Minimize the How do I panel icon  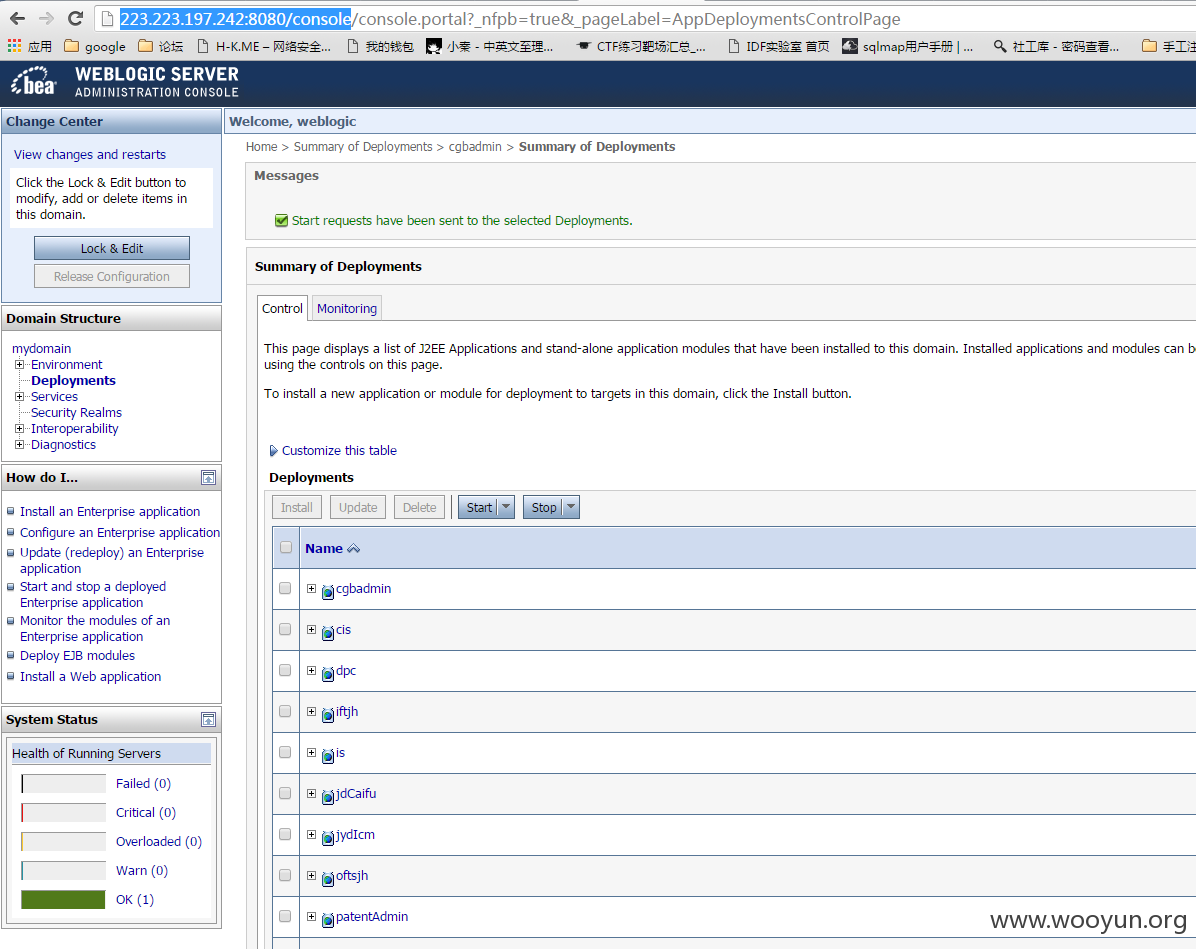tap(208, 478)
